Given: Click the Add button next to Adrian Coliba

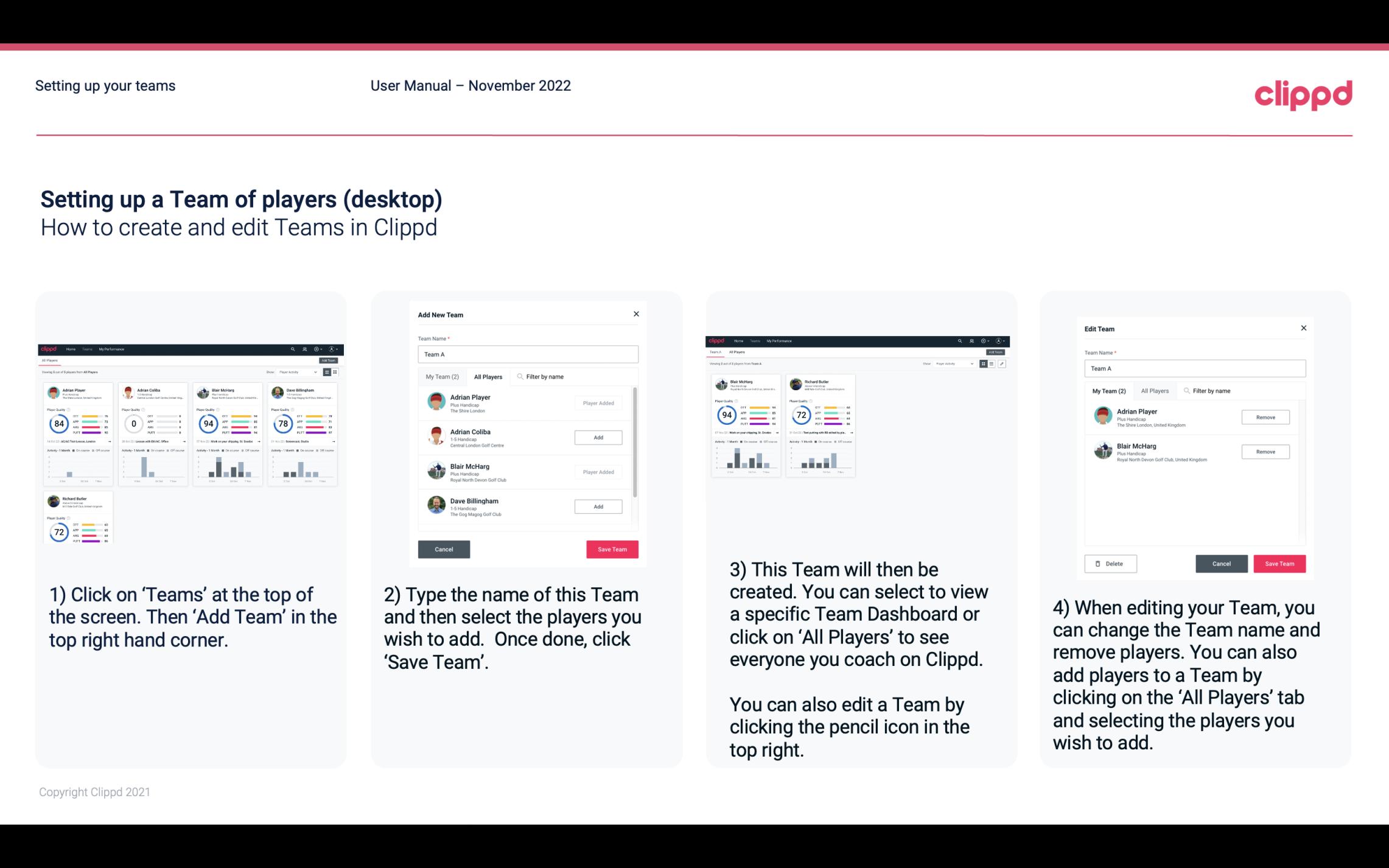Looking at the screenshot, I should (x=598, y=437).
